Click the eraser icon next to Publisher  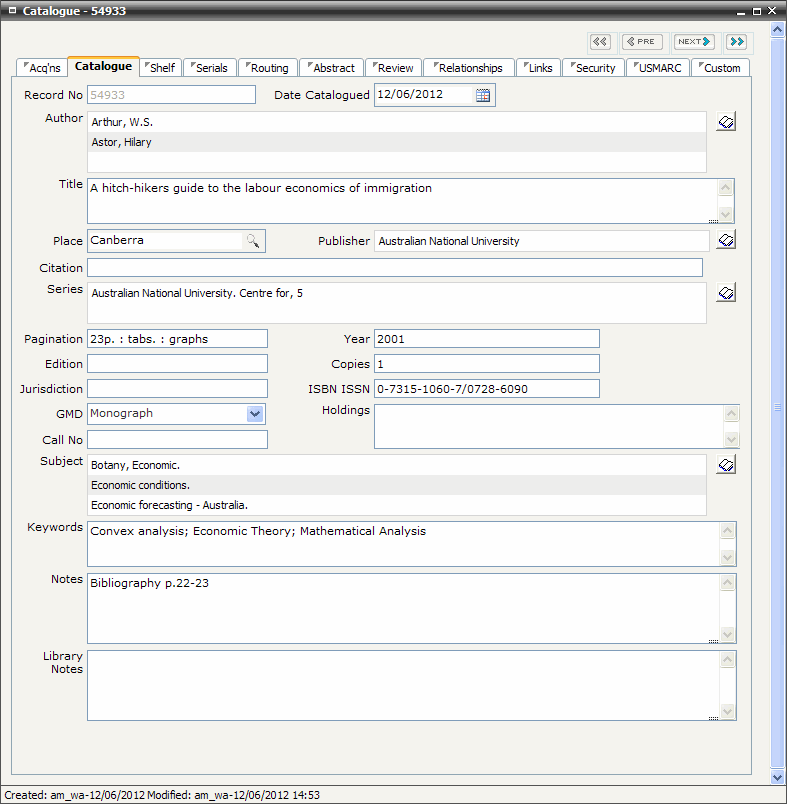pyautogui.click(x=726, y=240)
